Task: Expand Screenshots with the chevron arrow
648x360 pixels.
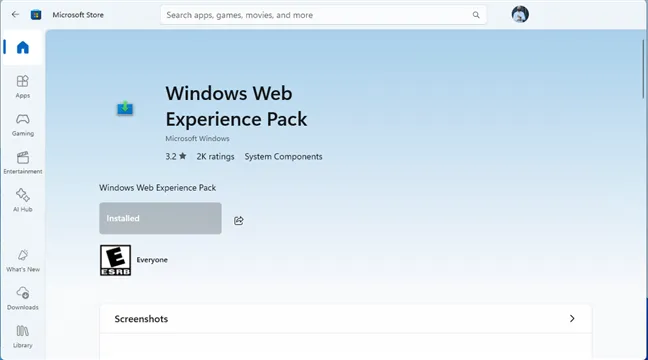Action: [x=572, y=319]
